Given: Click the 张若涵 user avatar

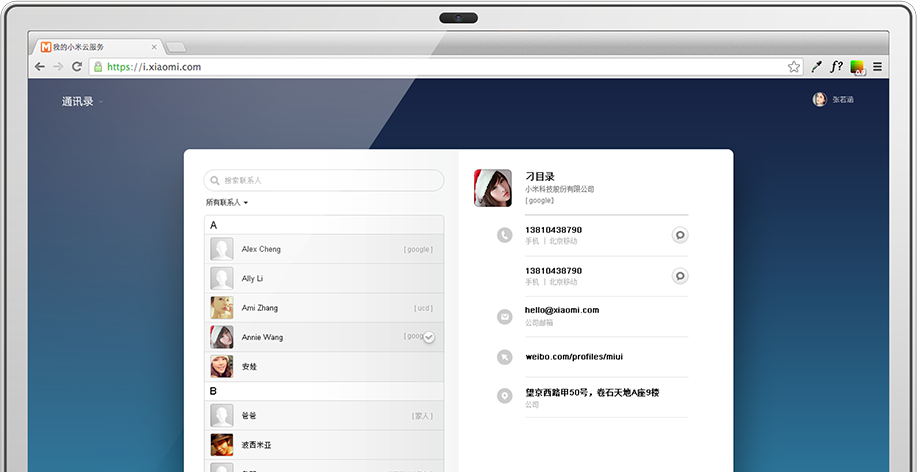Looking at the screenshot, I should pos(819,99).
